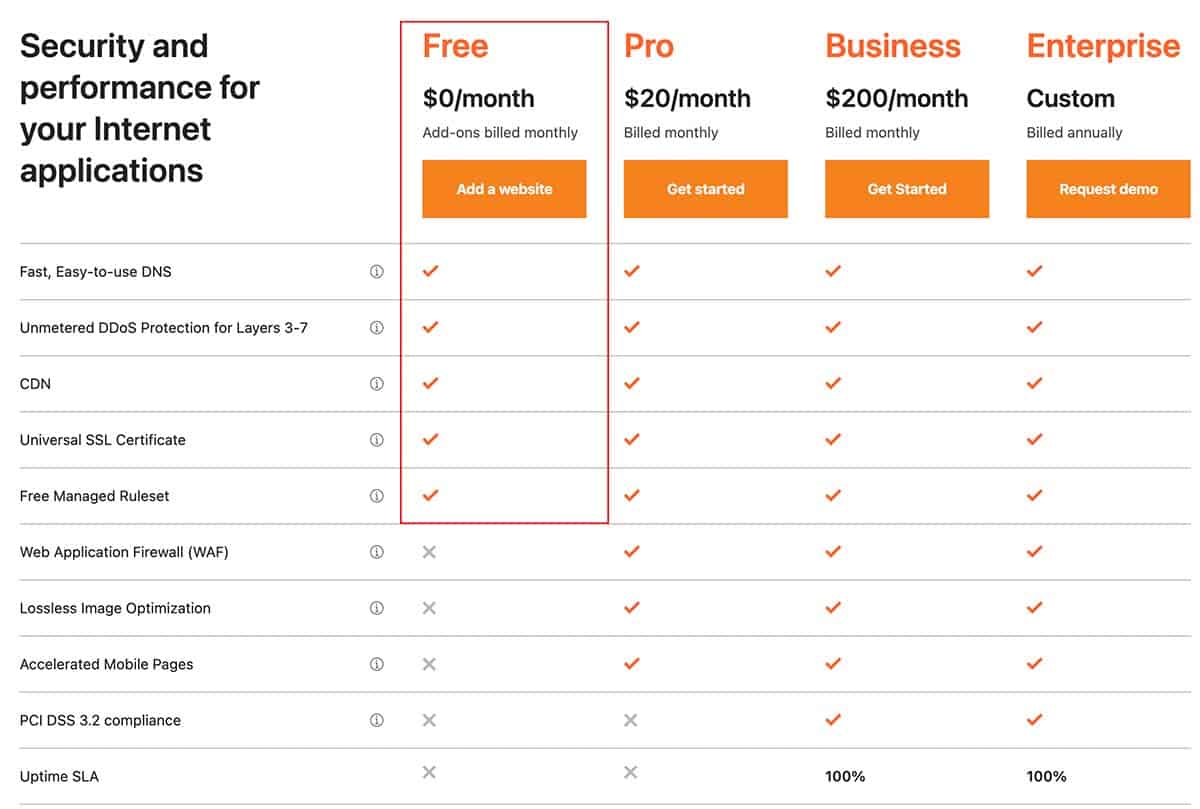Click Add a website button
1200x809 pixels.
click(504, 189)
